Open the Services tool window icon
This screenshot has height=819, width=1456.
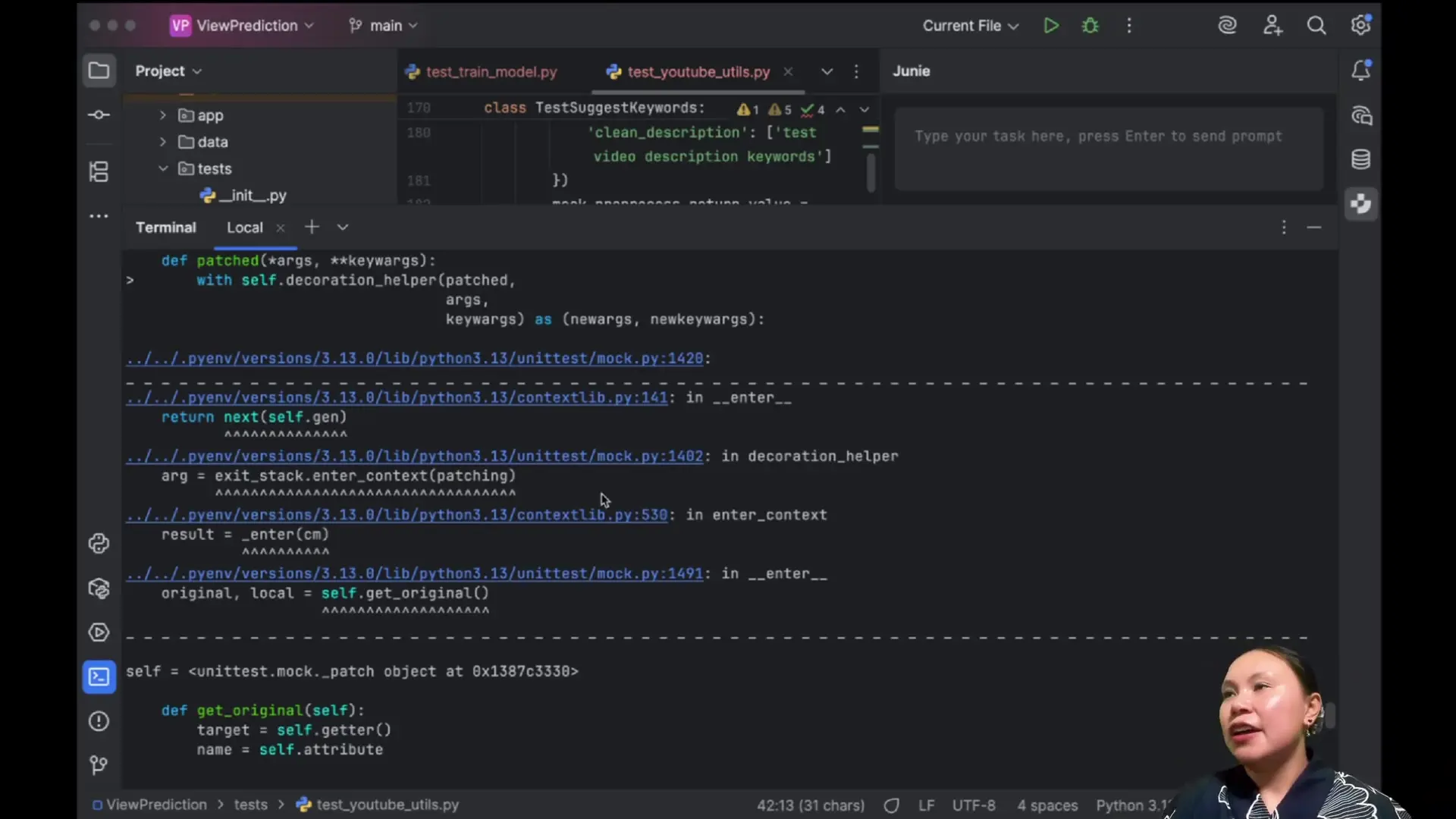click(99, 632)
